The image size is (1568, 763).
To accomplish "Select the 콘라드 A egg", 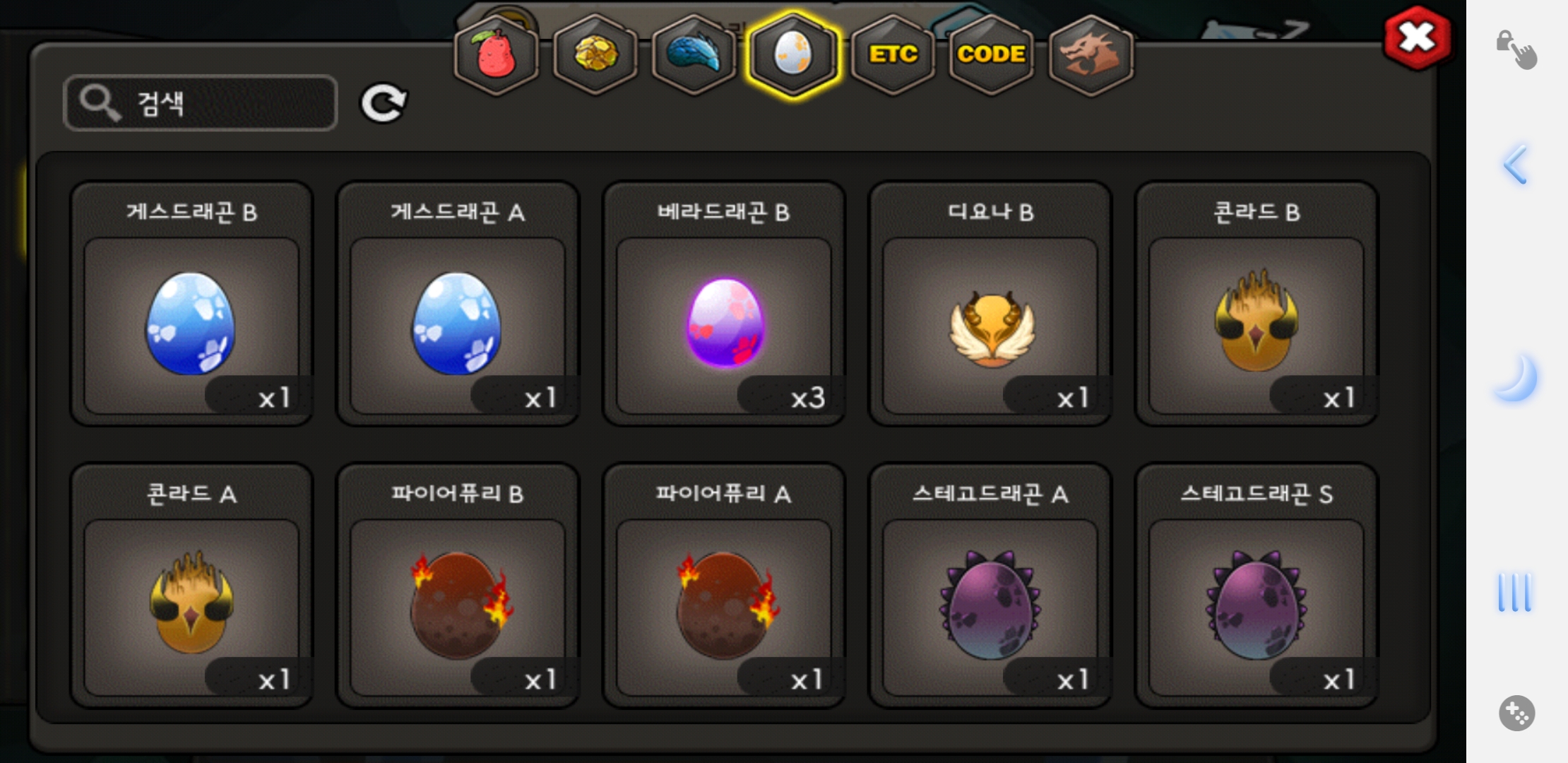I will [x=191, y=586].
